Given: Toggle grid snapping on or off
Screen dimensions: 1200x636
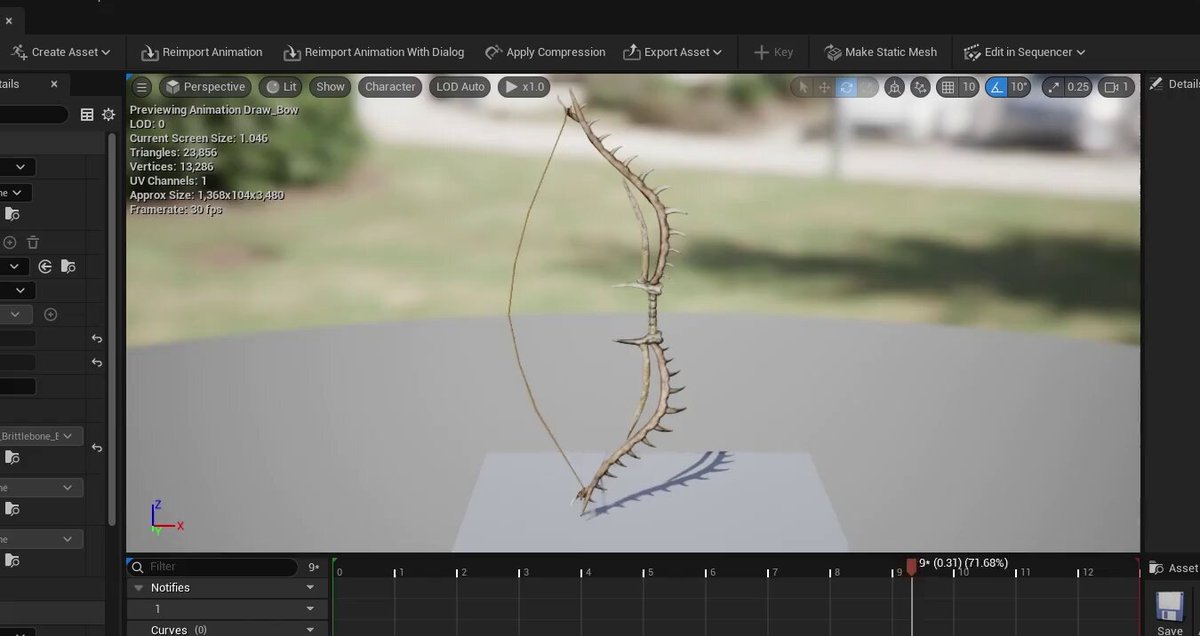Looking at the screenshot, I should (947, 87).
